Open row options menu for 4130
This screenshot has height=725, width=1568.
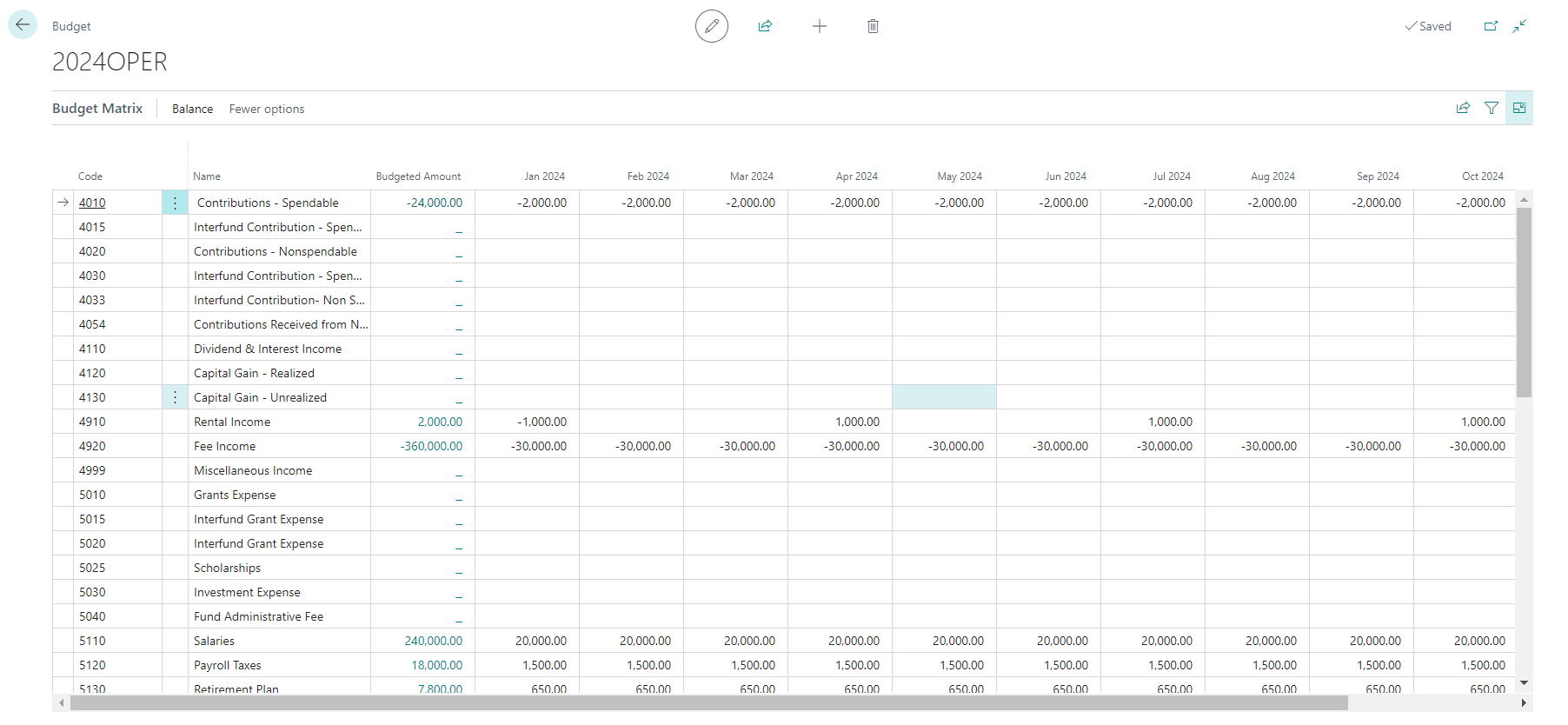tap(175, 397)
